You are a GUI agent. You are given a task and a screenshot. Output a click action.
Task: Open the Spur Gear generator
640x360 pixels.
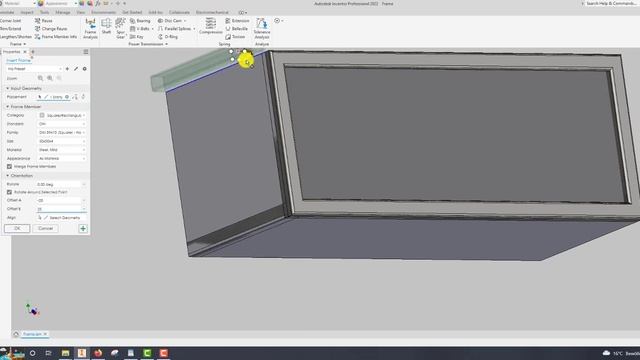pos(120,29)
